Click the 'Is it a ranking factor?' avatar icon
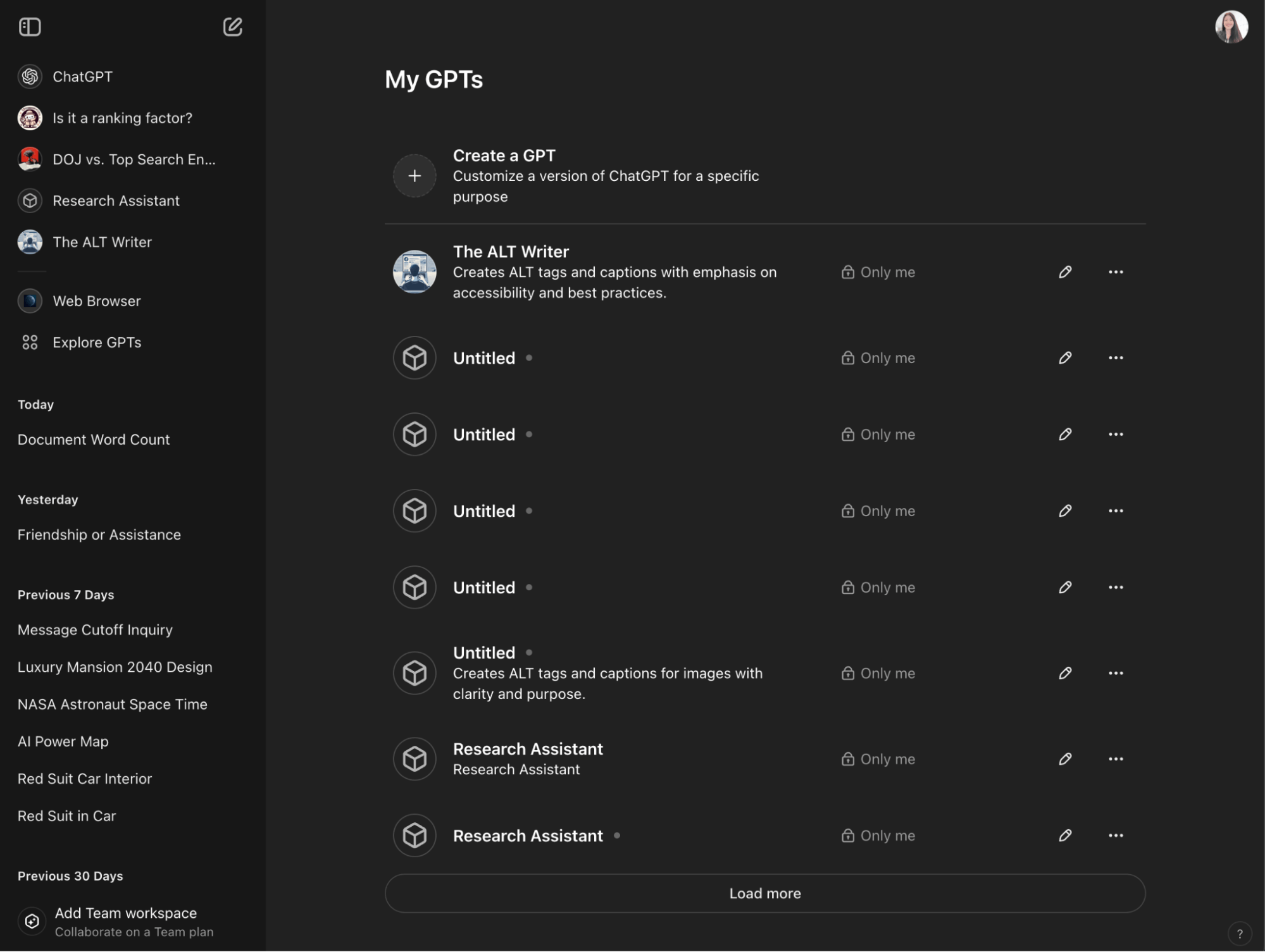Screen dimensions: 1265x952 click(30, 118)
